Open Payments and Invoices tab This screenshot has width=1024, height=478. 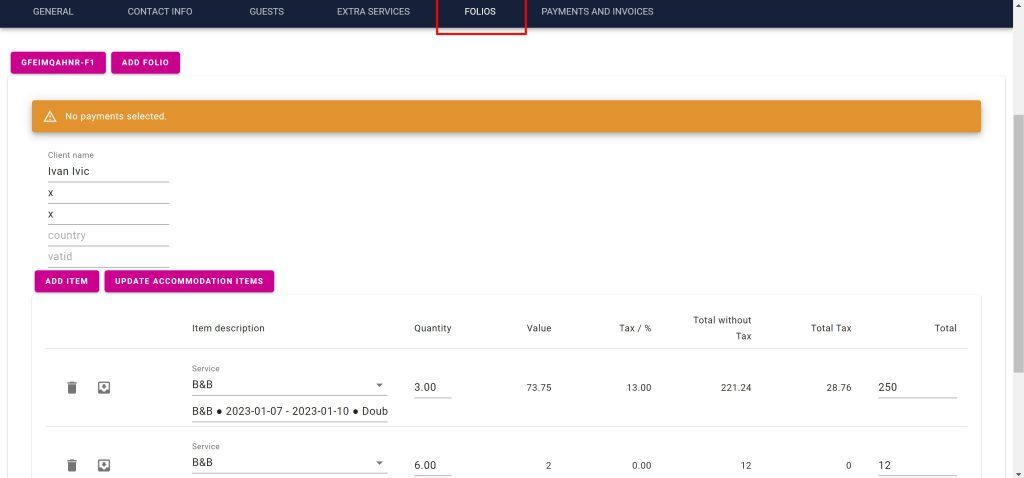pos(597,12)
